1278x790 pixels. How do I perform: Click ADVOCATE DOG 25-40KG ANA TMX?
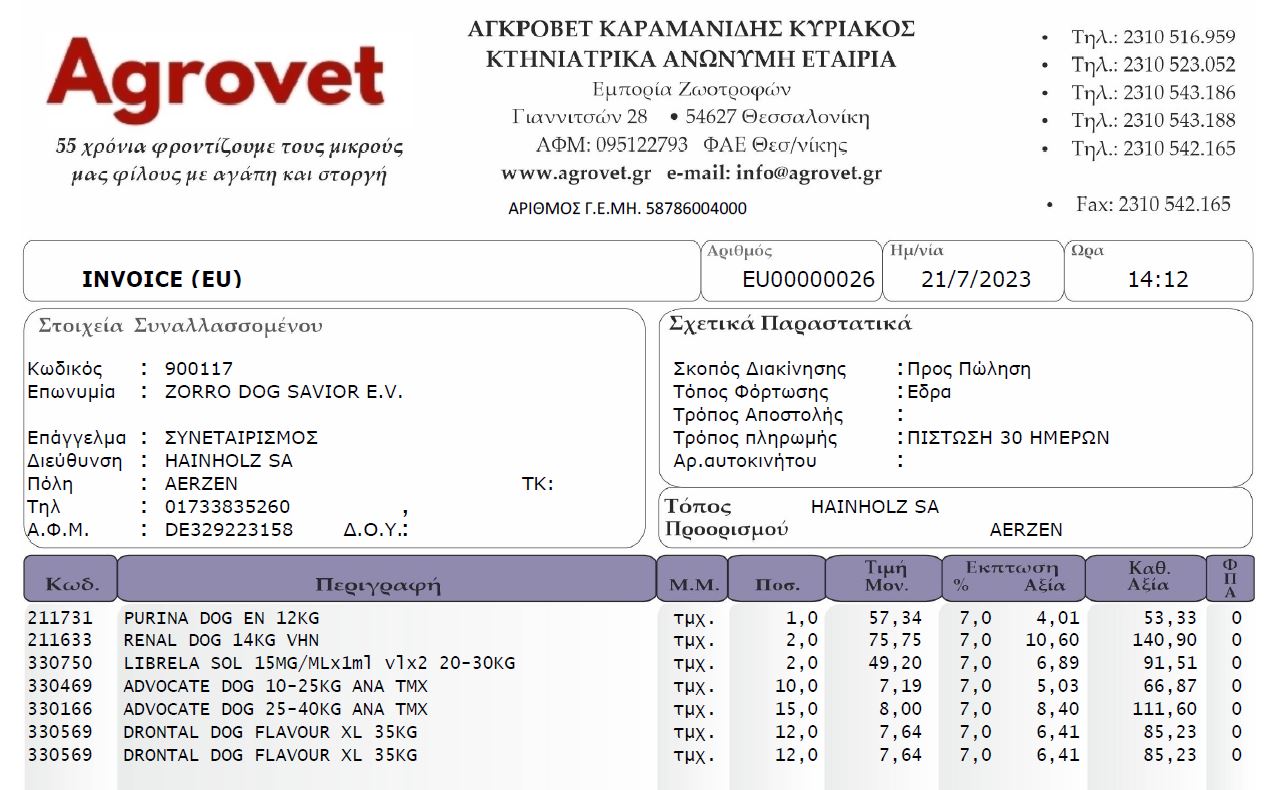pos(276,710)
